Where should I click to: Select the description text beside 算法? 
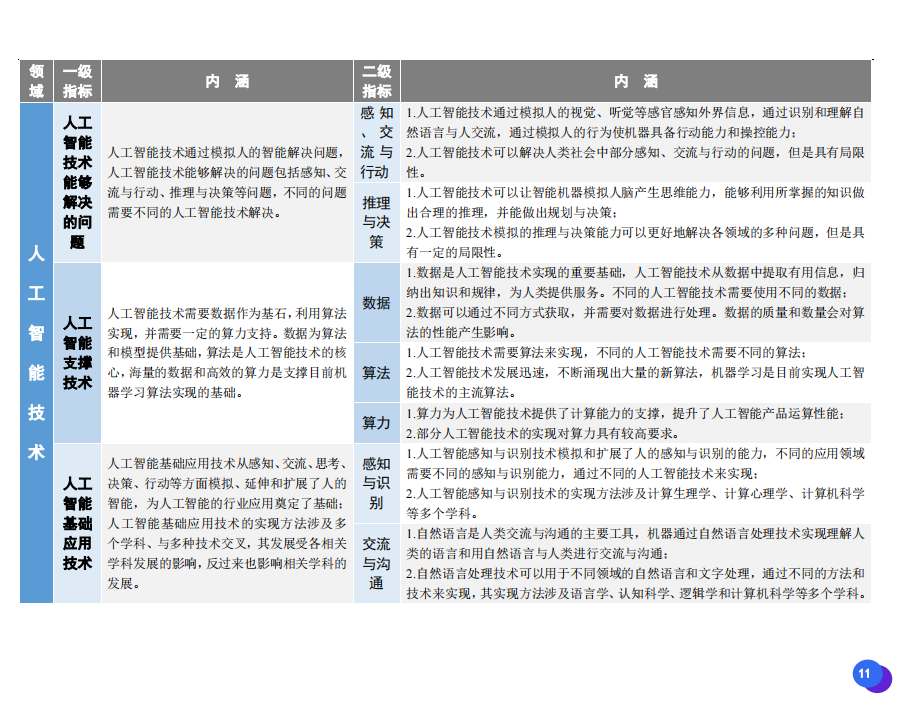pos(636,373)
